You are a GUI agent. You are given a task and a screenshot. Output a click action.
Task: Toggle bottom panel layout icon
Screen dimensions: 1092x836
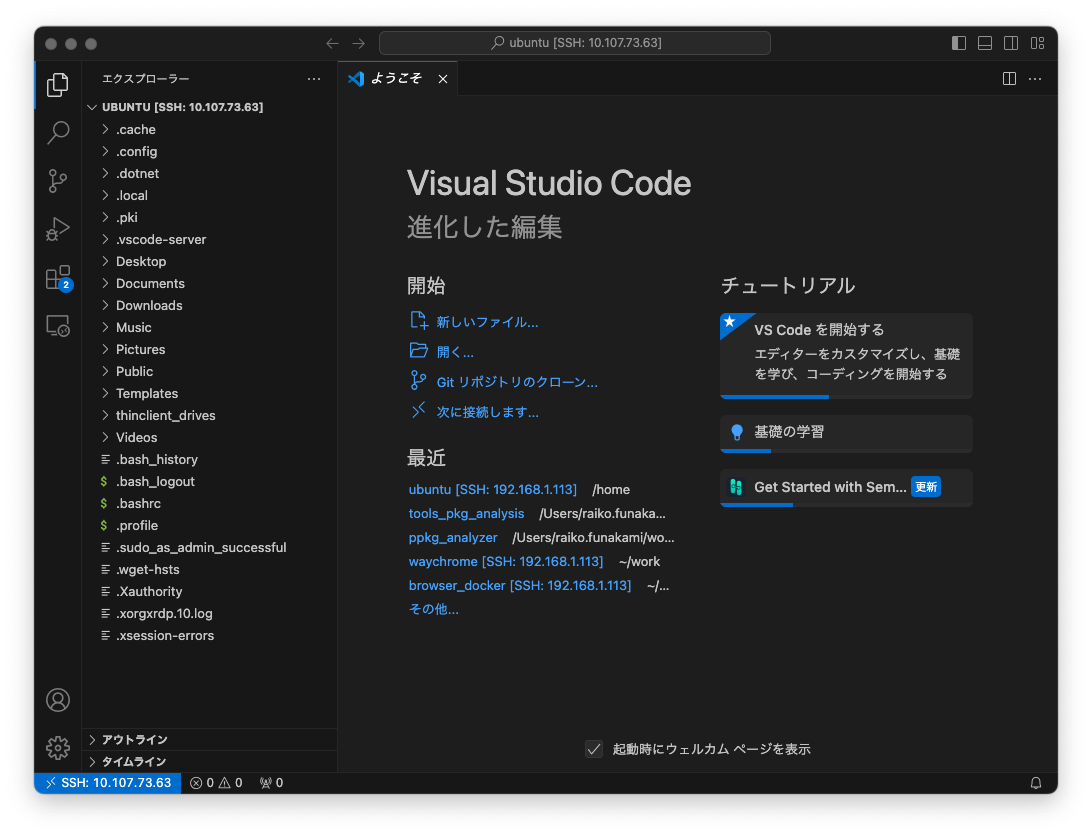pyautogui.click(x=985, y=43)
